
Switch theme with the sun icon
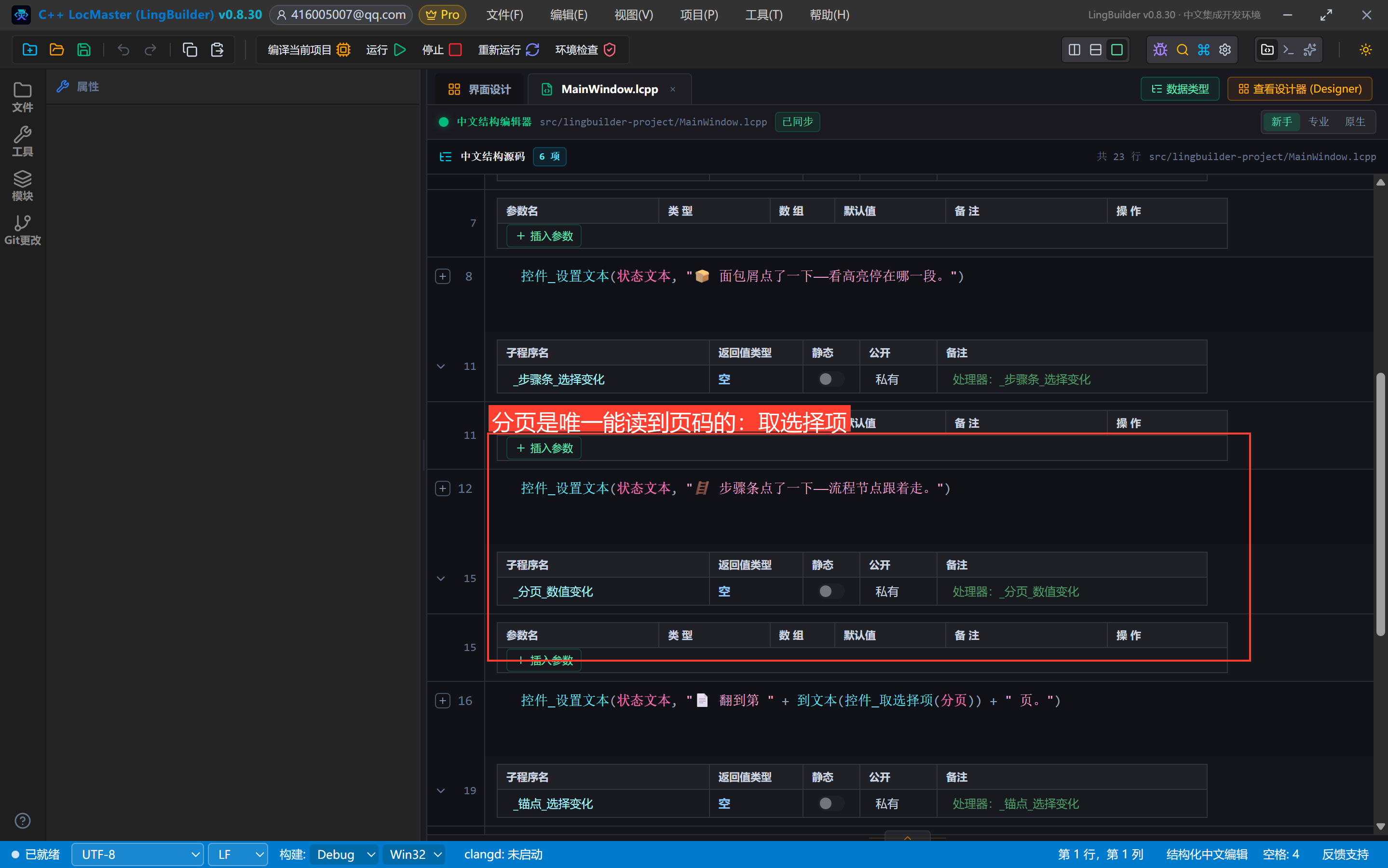(x=1366, y=50)
